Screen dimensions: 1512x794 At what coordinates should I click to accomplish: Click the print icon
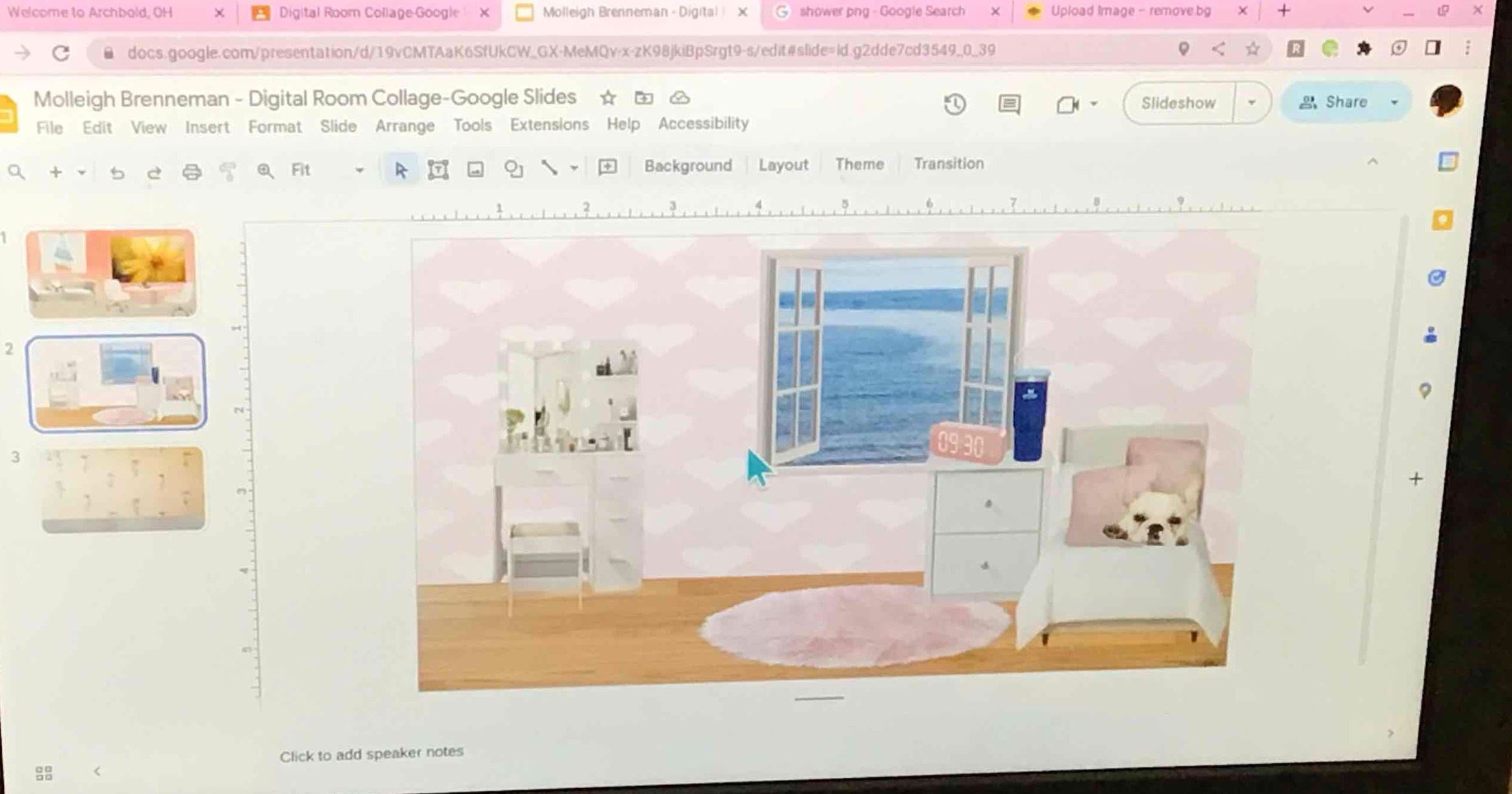point(192,172)
